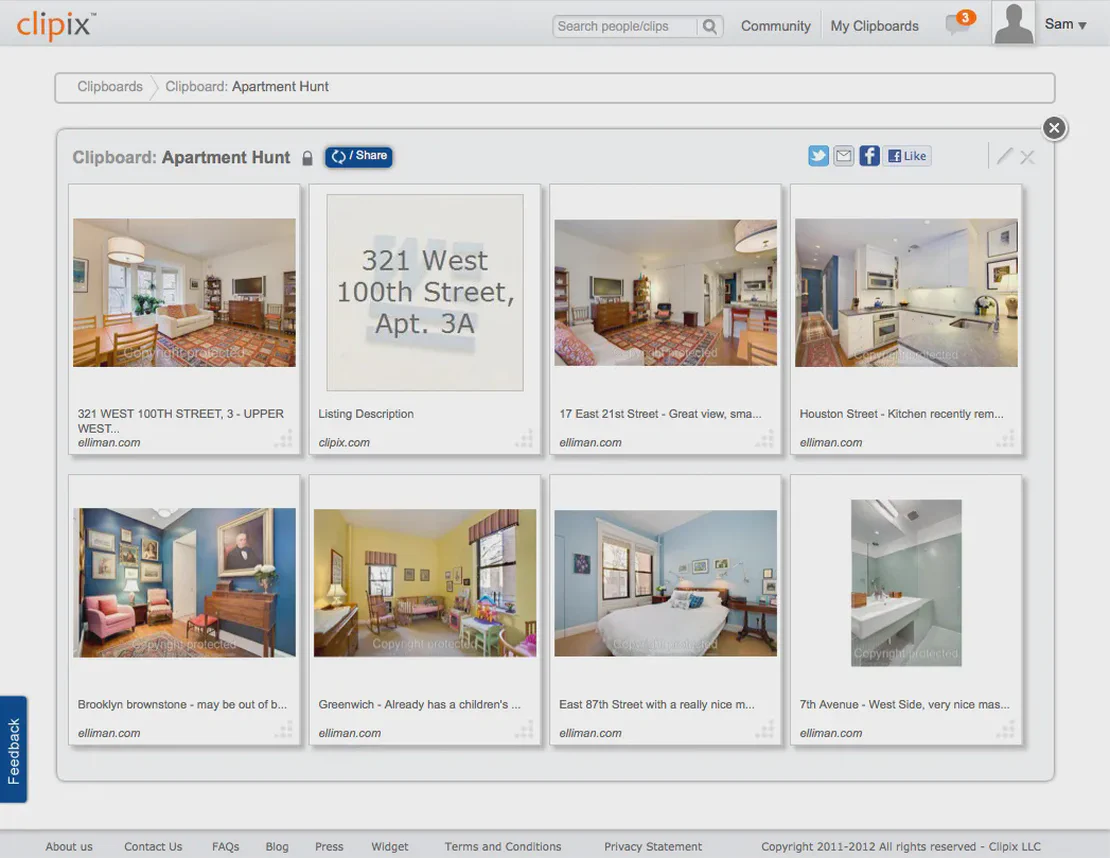Open the Privacy Statement footer link
Screen dimensions: 1110x858
click(653, 846)
